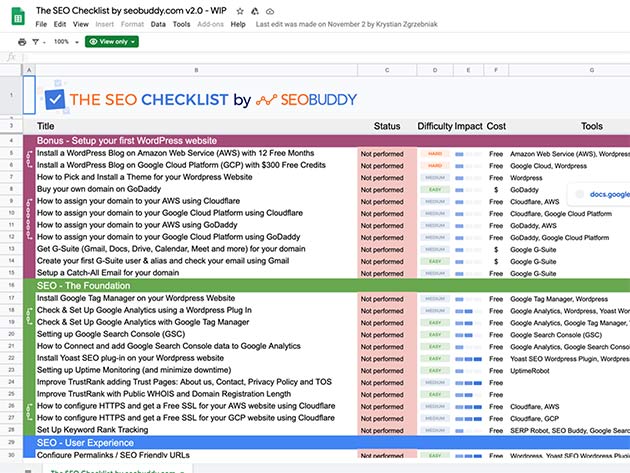Screen dimensions: 630x473
Task: Open status dropdown for AWS WordPress install row
Action: click(387, 154)
